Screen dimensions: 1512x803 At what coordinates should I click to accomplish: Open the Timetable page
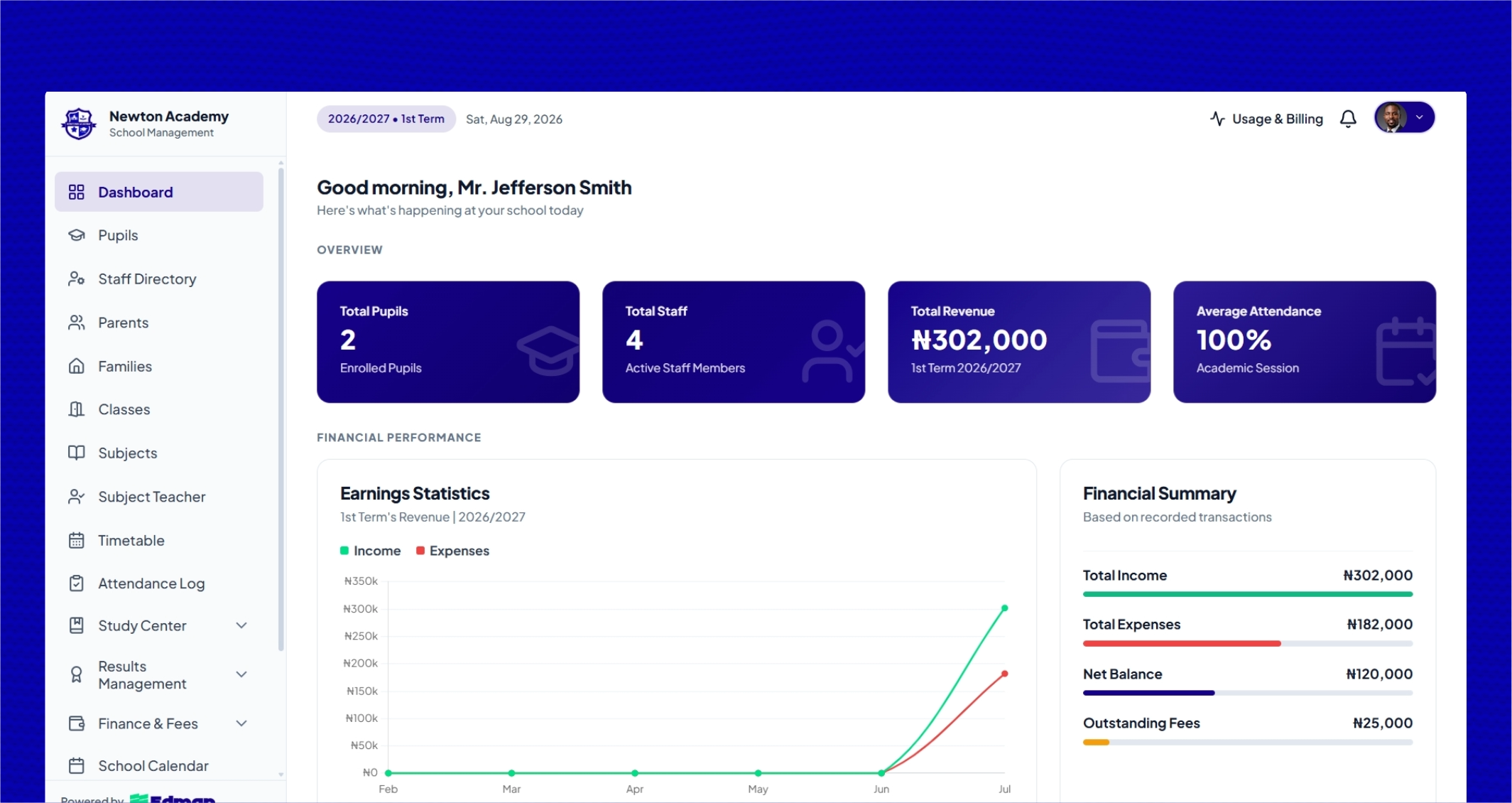click(159, 540)
